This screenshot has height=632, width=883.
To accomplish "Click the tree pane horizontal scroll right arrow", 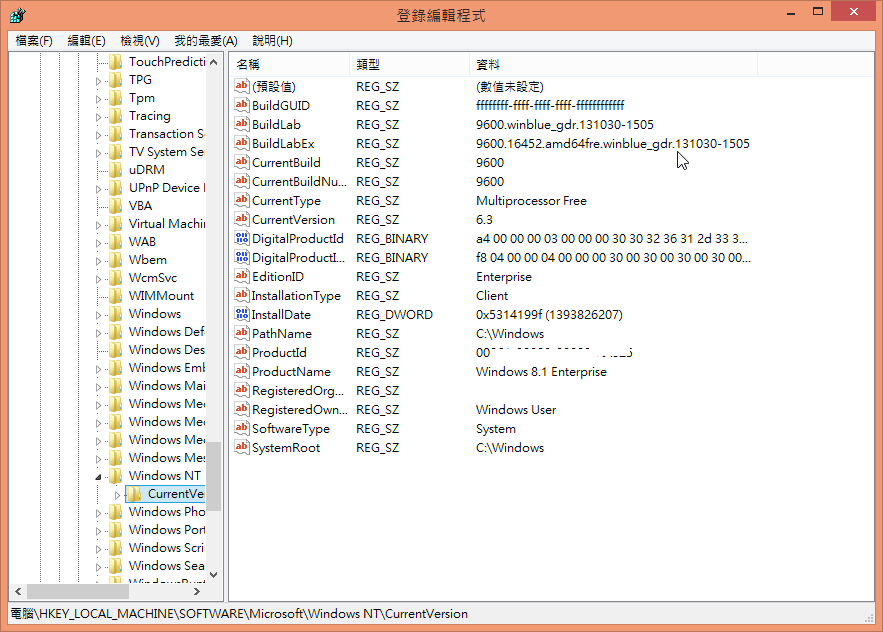I will point(199,591).
